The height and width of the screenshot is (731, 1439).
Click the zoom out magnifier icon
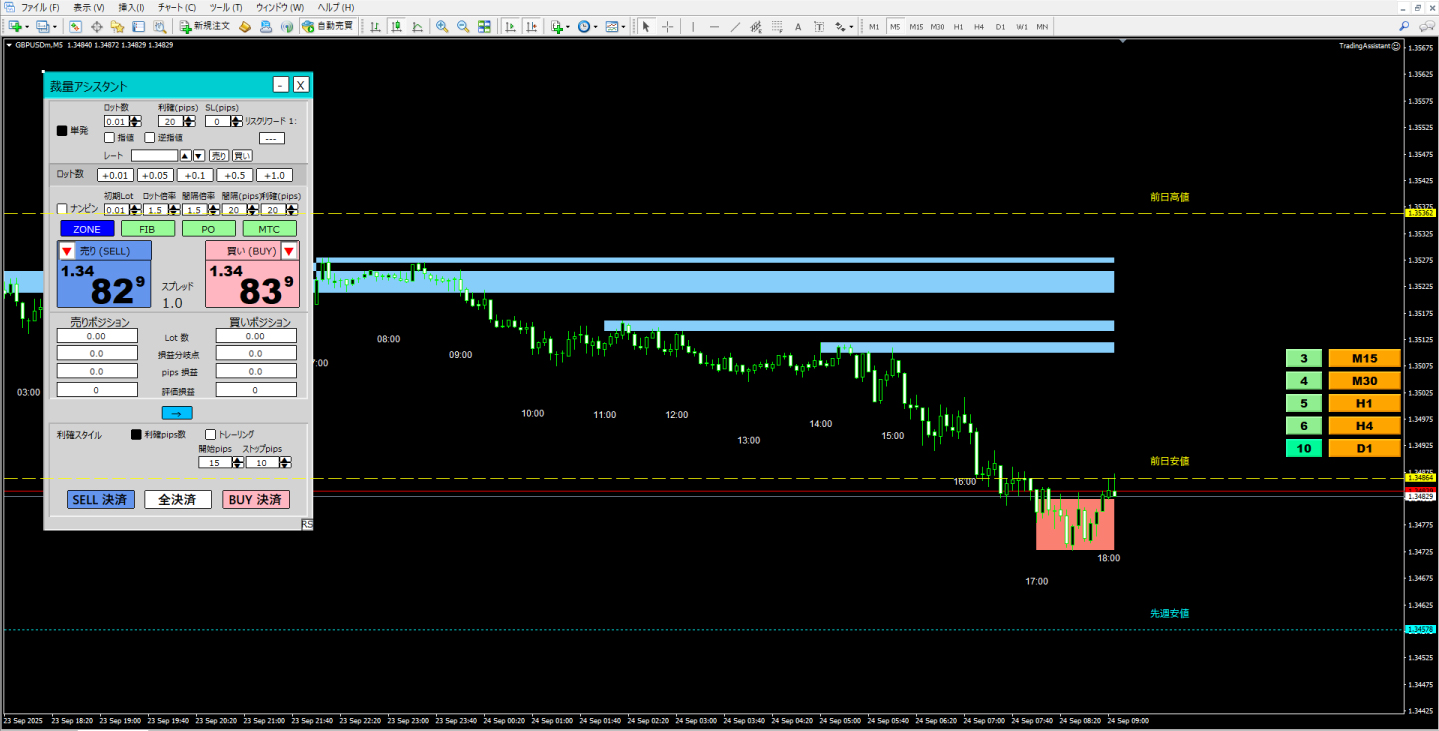462,26
